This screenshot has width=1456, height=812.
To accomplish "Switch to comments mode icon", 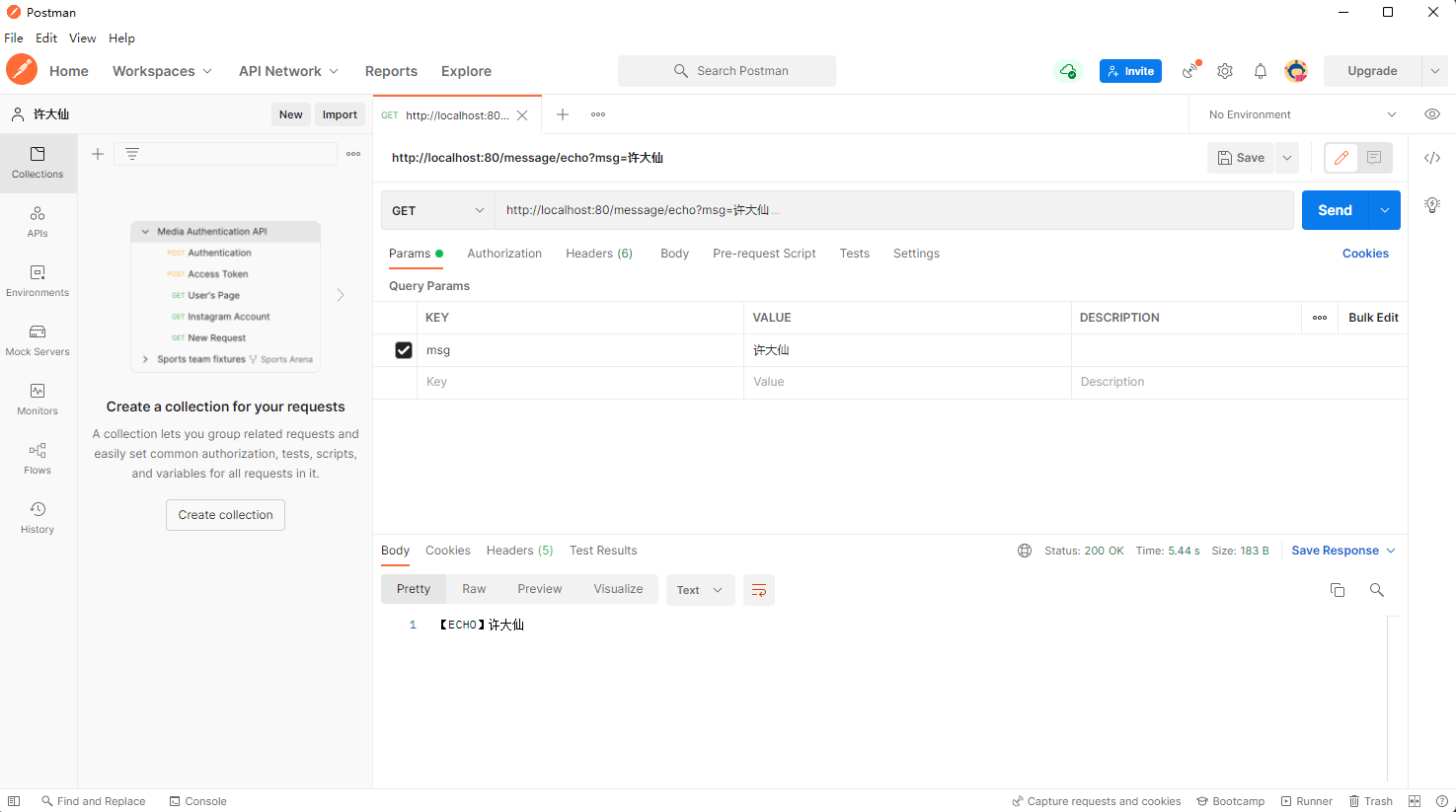I will [x=1374, y=158].
